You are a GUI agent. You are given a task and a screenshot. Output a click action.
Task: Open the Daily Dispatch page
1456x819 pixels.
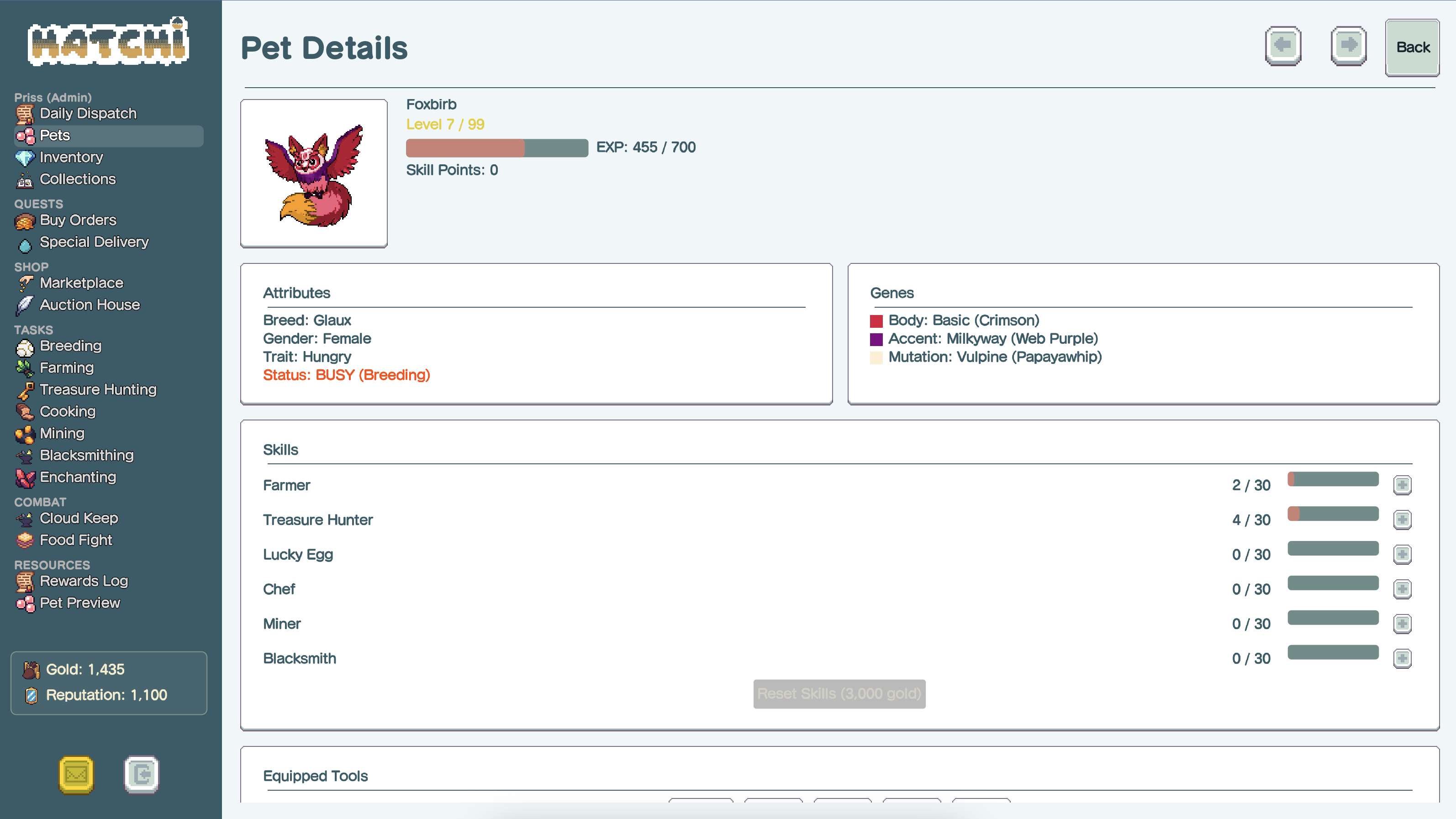88,114
